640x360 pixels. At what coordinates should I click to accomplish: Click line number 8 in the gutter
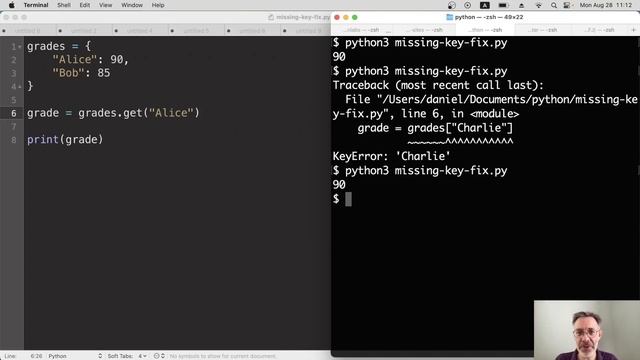[x=13, y=140]
